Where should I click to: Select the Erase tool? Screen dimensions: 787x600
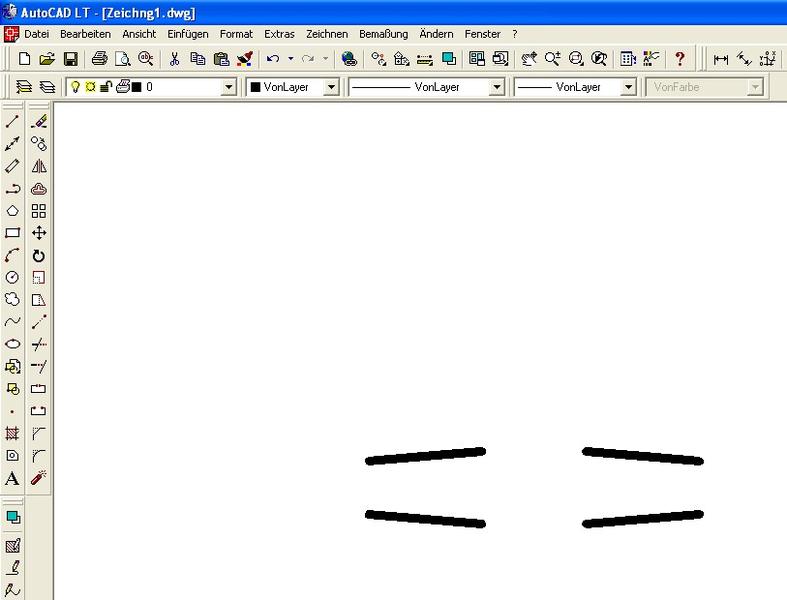pos(39,122)
